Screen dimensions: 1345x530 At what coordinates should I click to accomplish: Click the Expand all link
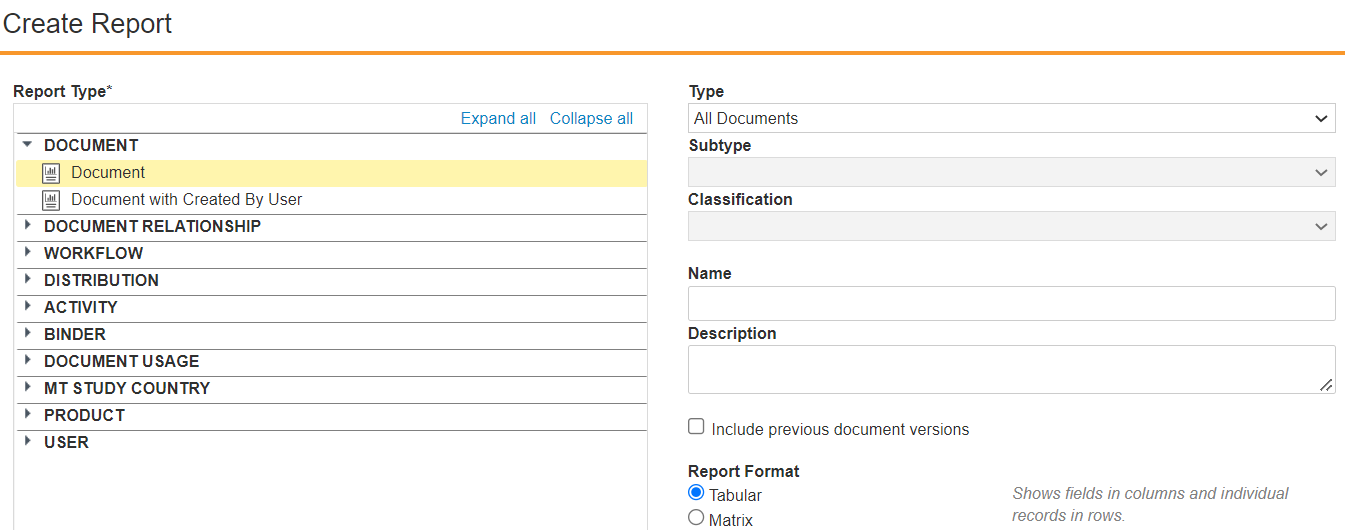(498, 118)
